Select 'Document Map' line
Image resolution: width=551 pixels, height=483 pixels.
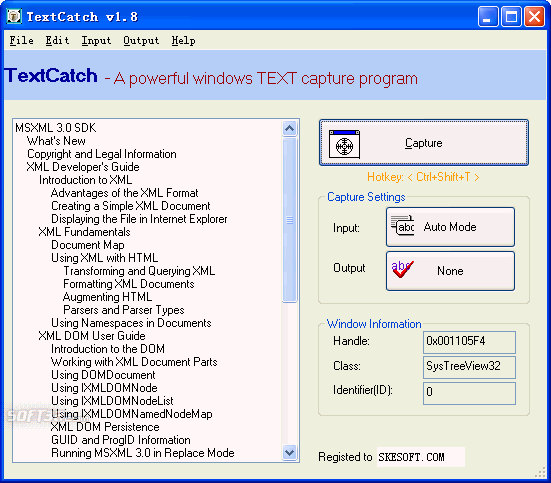(88, 245)
